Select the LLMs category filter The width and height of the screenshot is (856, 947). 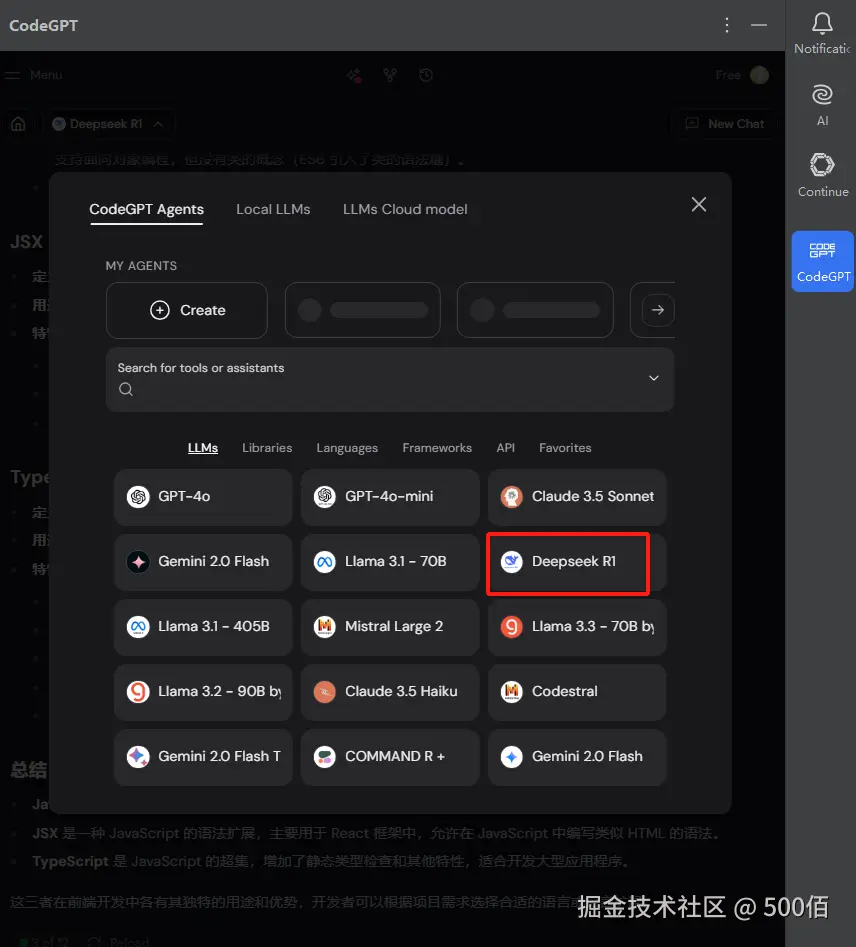[203, 448]
